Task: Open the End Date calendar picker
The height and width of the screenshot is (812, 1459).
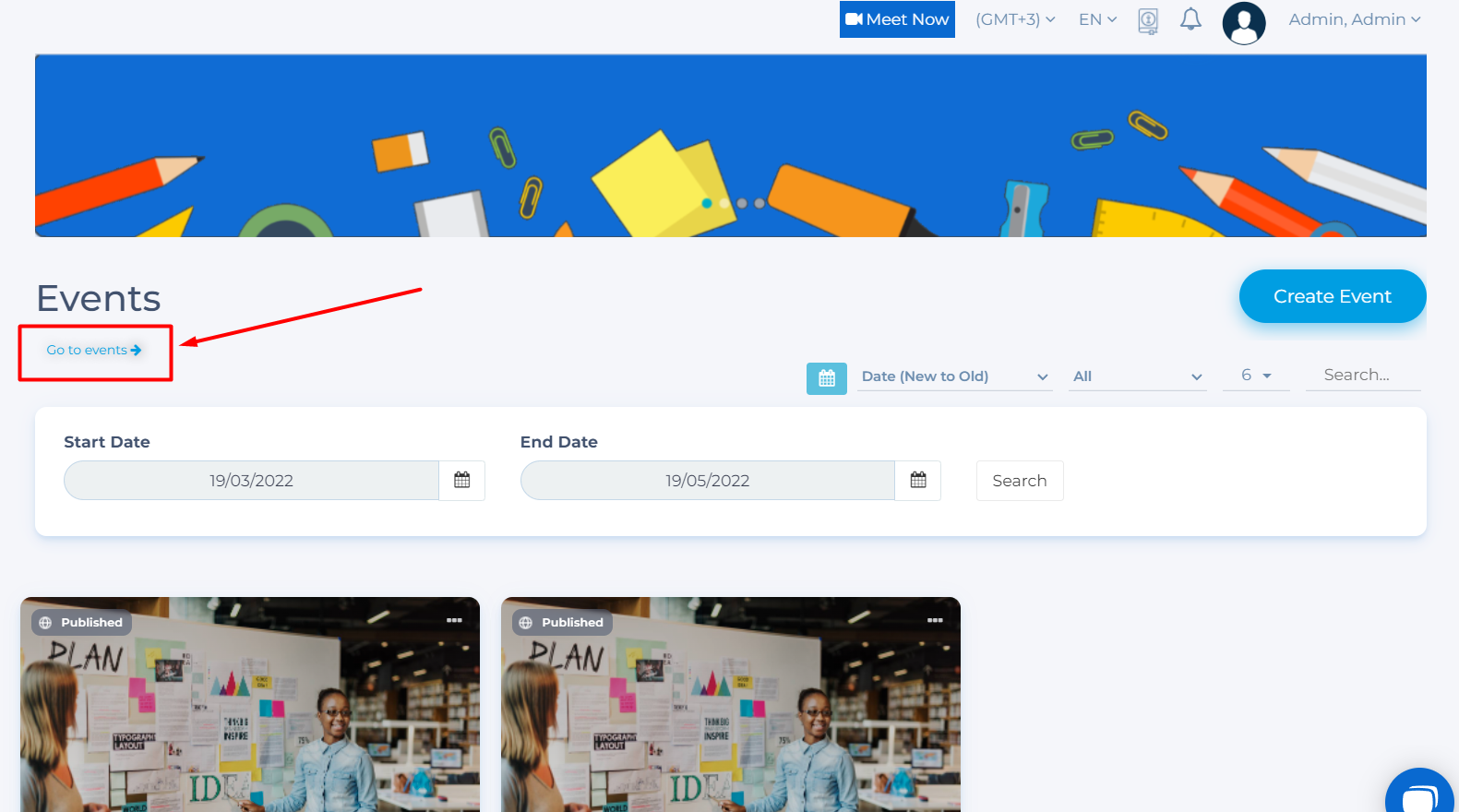Action: [917, 480]
